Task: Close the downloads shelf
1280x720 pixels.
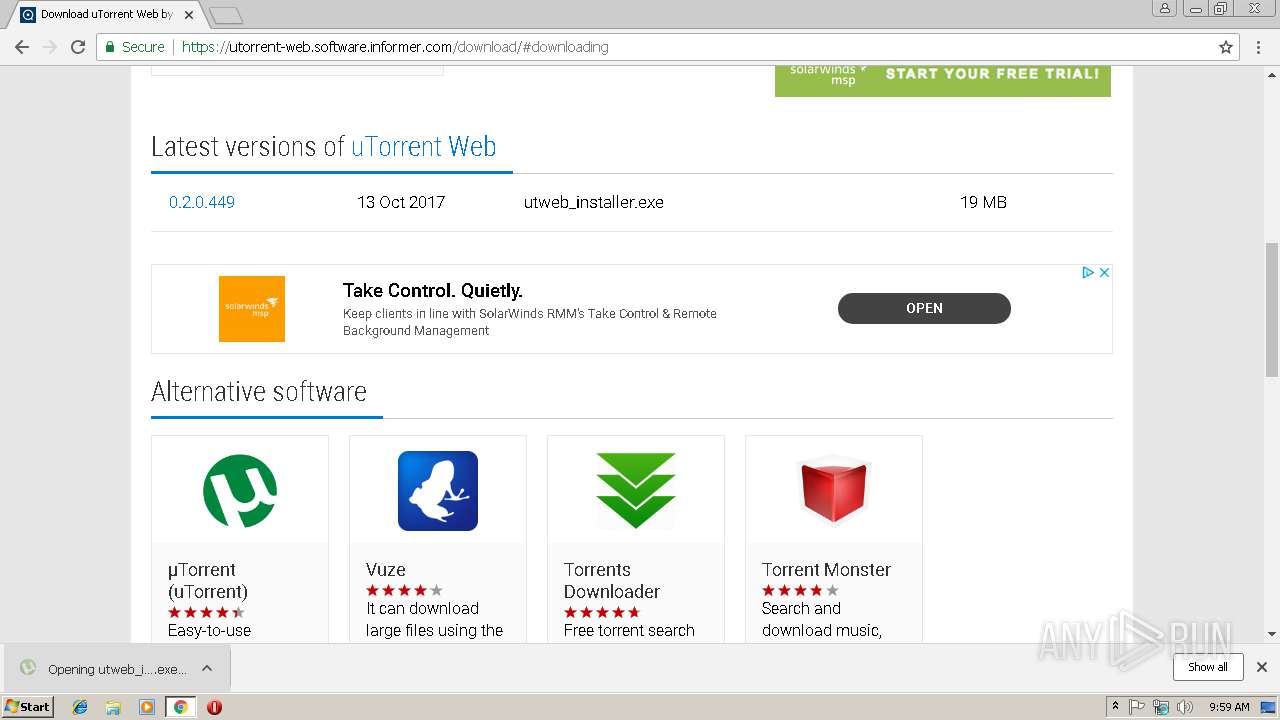Action: [x=1262, y=667]
